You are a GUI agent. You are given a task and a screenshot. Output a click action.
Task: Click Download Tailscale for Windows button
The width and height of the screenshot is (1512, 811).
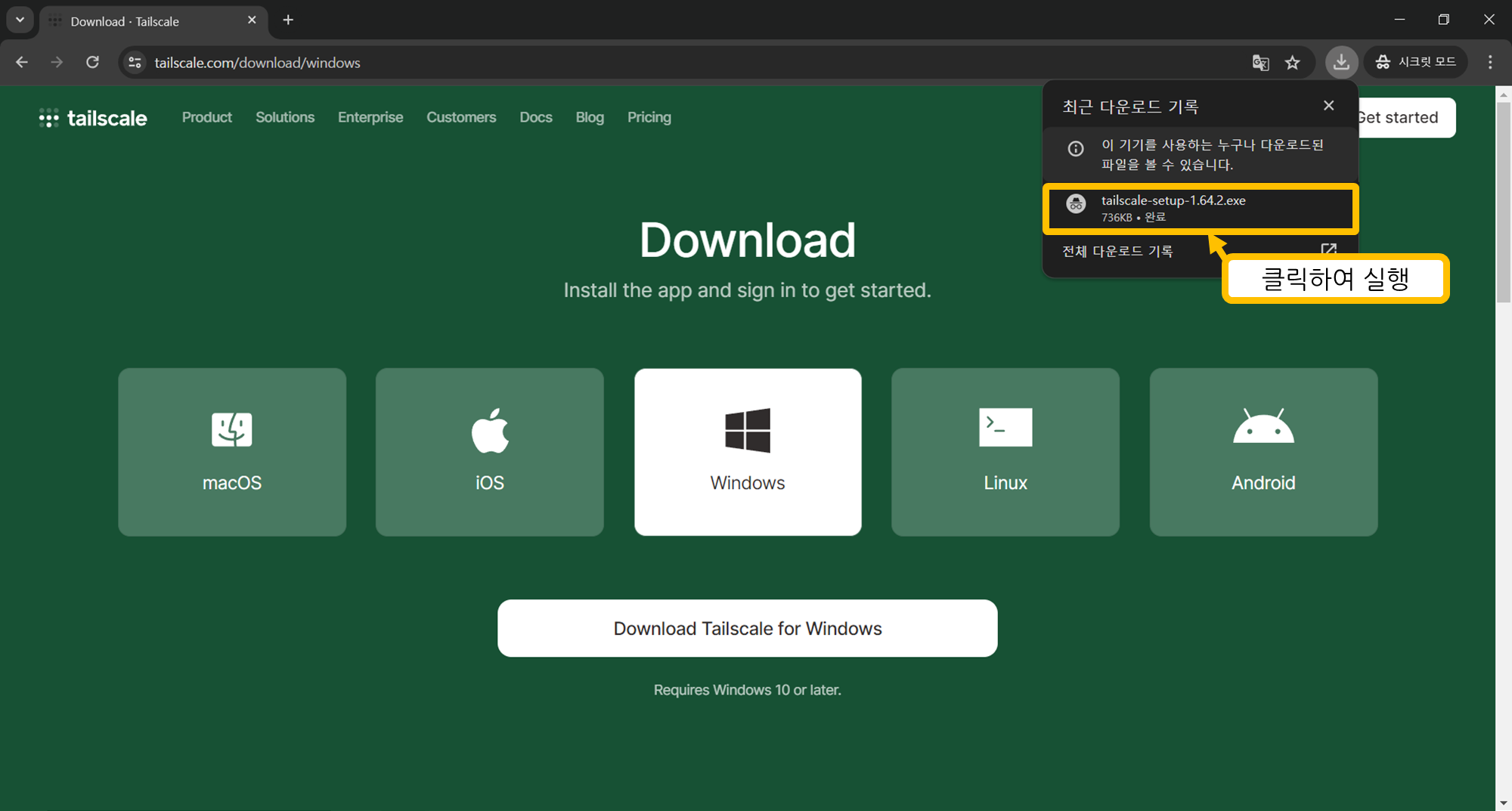748,628
